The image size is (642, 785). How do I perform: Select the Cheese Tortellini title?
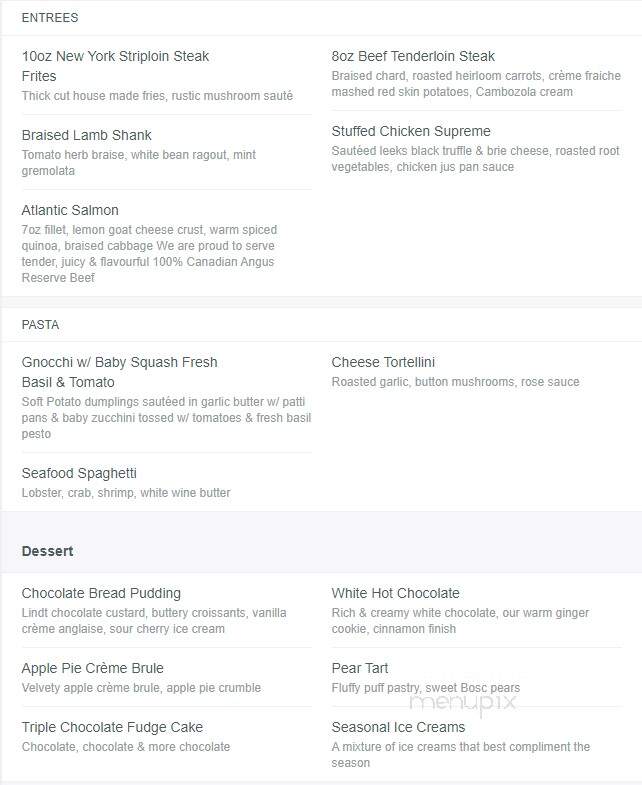click(383, 362)
